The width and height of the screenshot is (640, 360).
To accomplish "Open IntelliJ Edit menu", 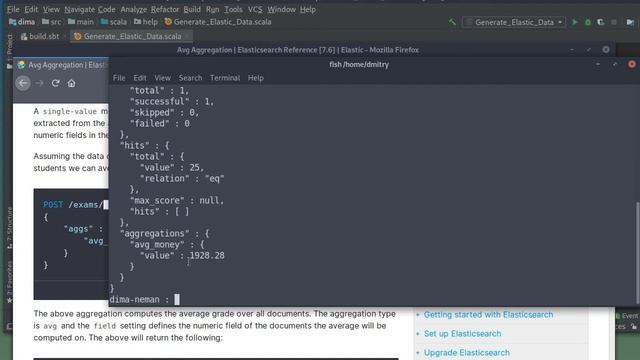I will (31, 9).
